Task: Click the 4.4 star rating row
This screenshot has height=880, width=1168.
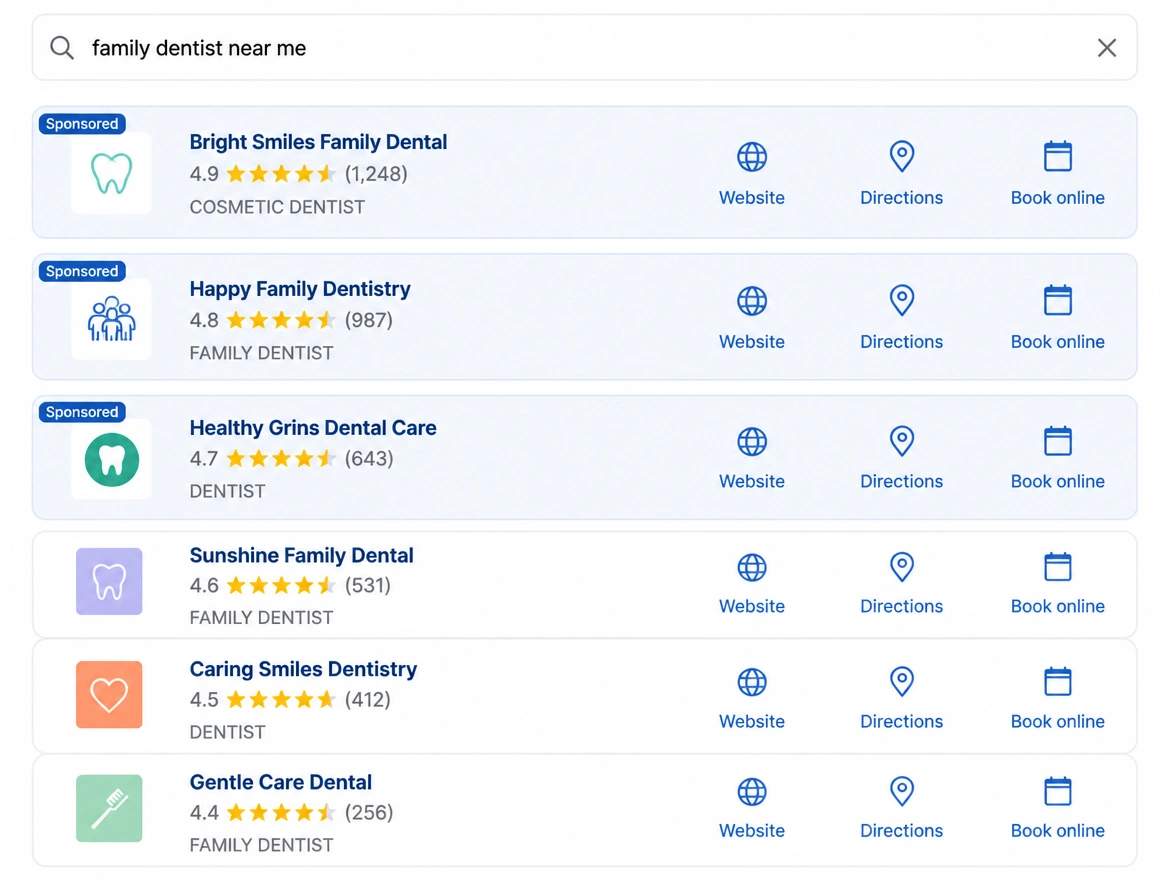Action: coord(291,812)
